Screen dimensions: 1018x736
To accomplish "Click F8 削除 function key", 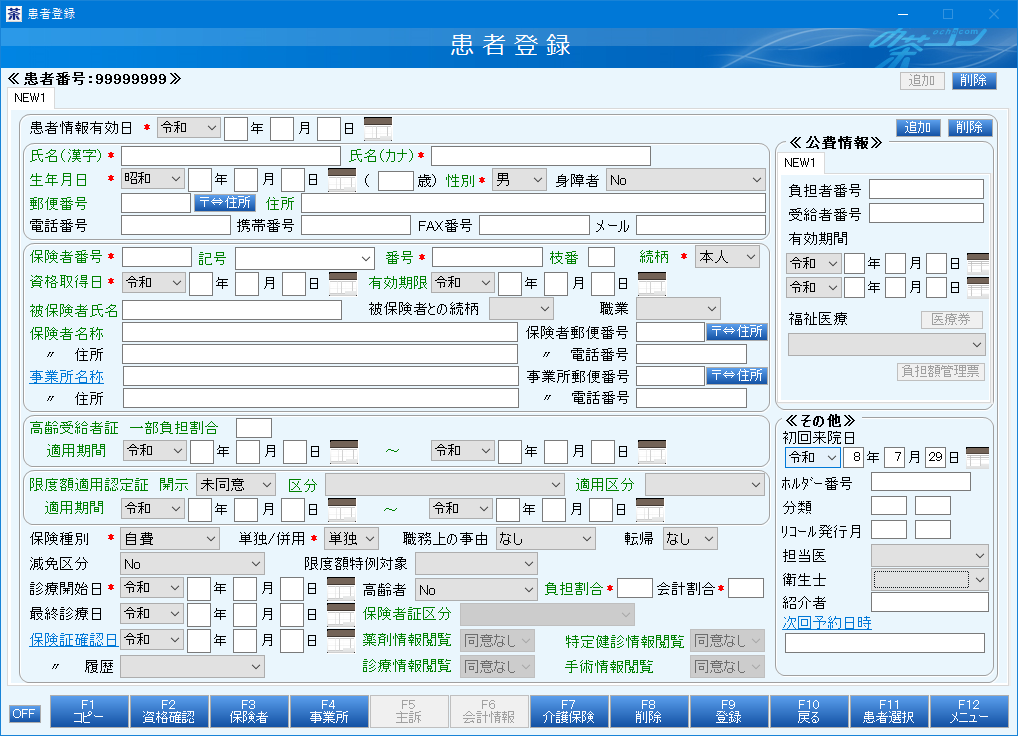I will 649,711.
